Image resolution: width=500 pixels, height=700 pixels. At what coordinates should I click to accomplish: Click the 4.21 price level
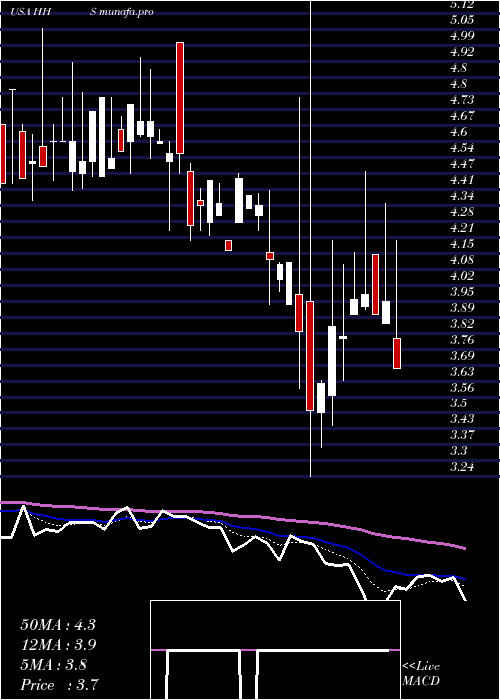pos(462,228)
